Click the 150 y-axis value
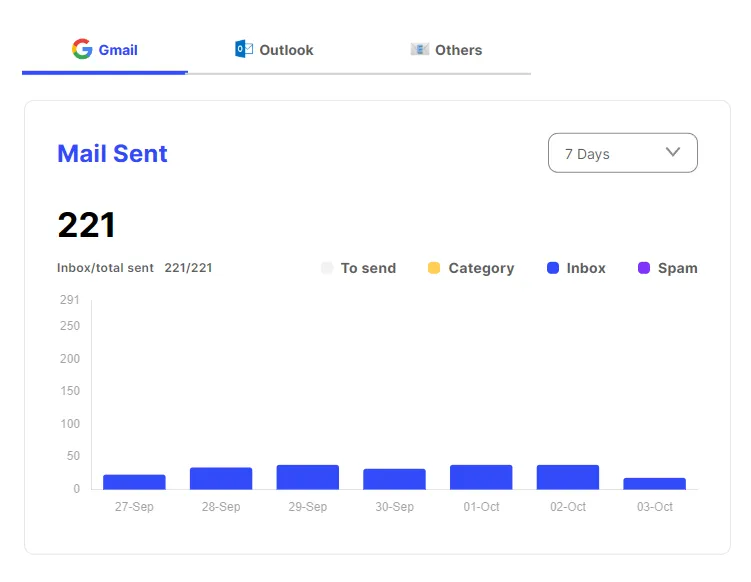Viewport: 751px width, 582px height. coord(70,391)
